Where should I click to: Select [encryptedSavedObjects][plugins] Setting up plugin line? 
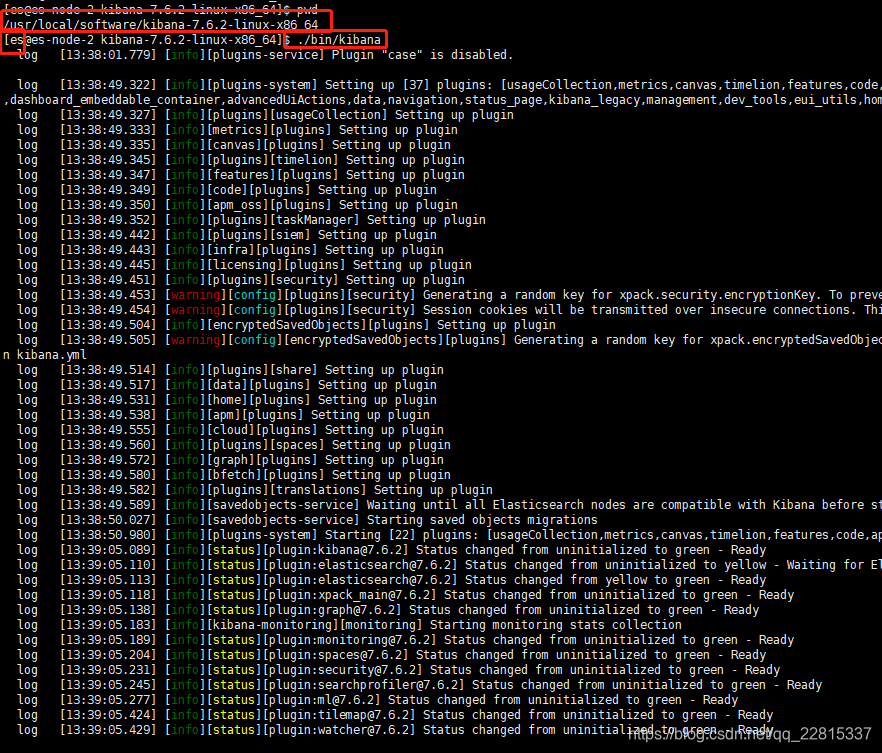[286, 325]
